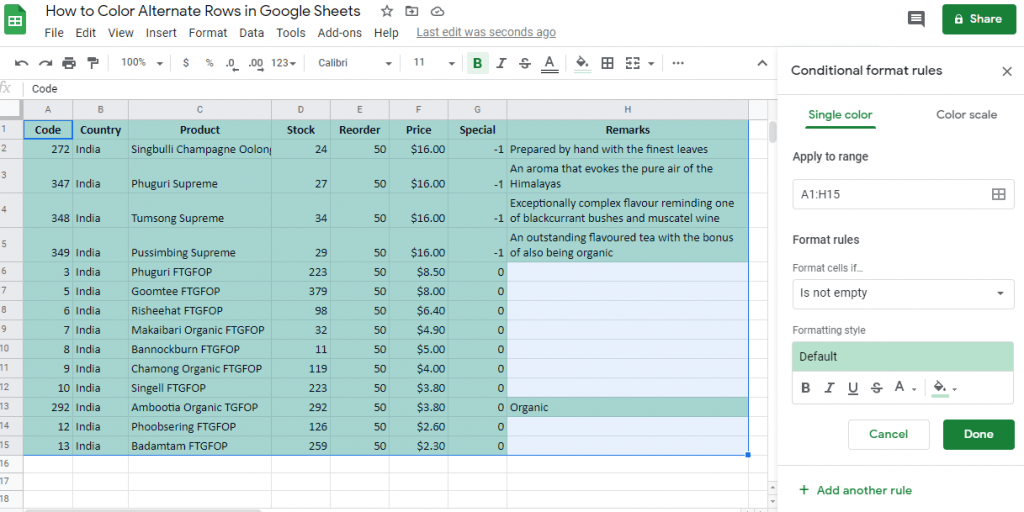Image resolution: width=1024 pixels, height=512 pixels.
Task: Move document using the folder icon
Action: [411, 11]
